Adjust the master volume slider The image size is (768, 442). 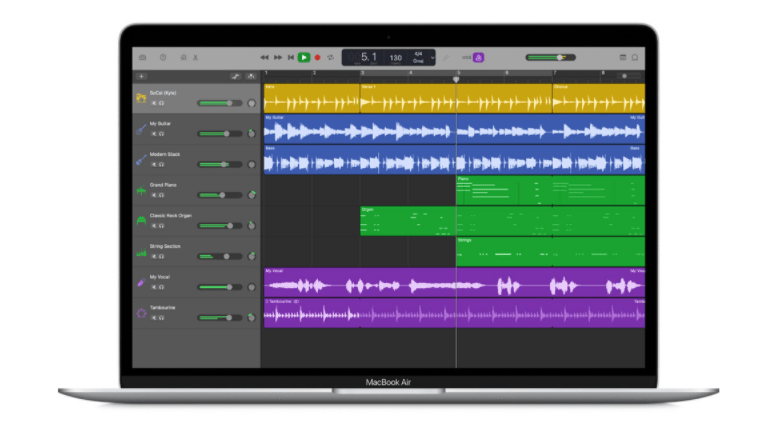tap(551, 57)
